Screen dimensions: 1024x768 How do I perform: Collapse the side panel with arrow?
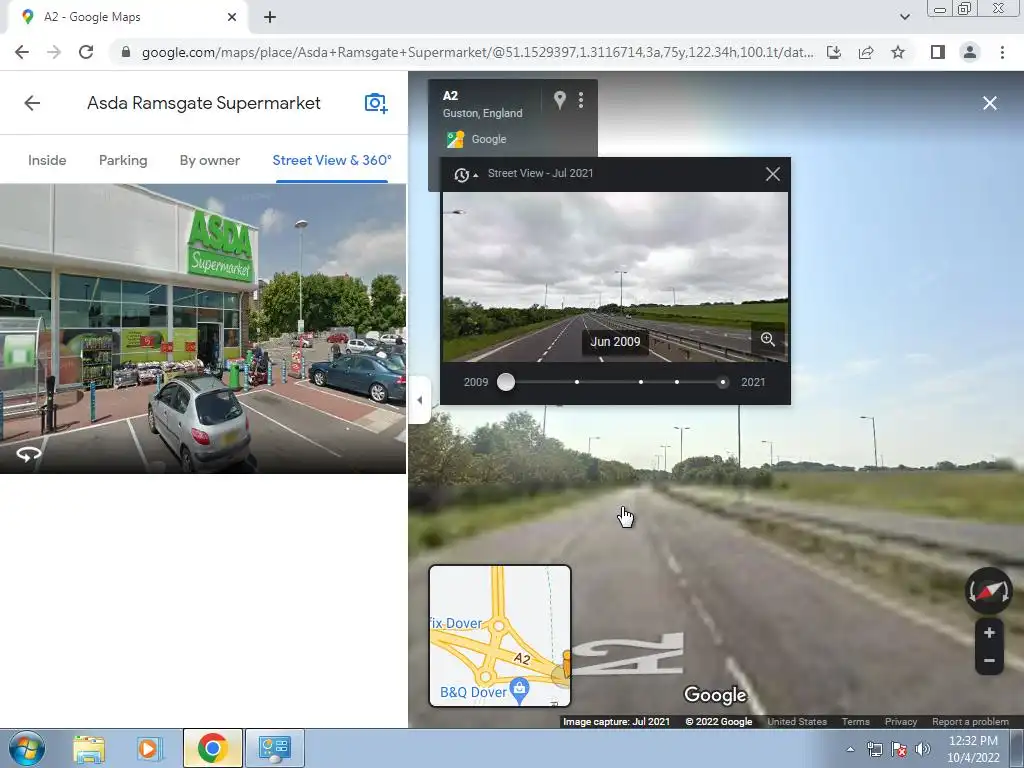point(420,400)
